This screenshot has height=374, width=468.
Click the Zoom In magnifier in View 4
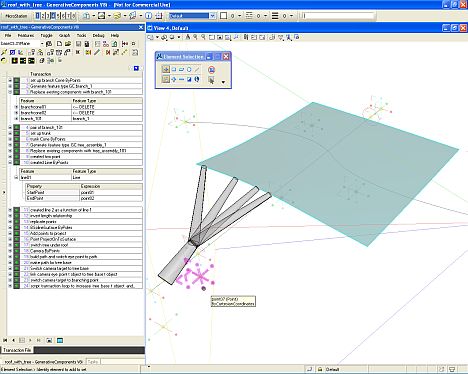(195, 37)
